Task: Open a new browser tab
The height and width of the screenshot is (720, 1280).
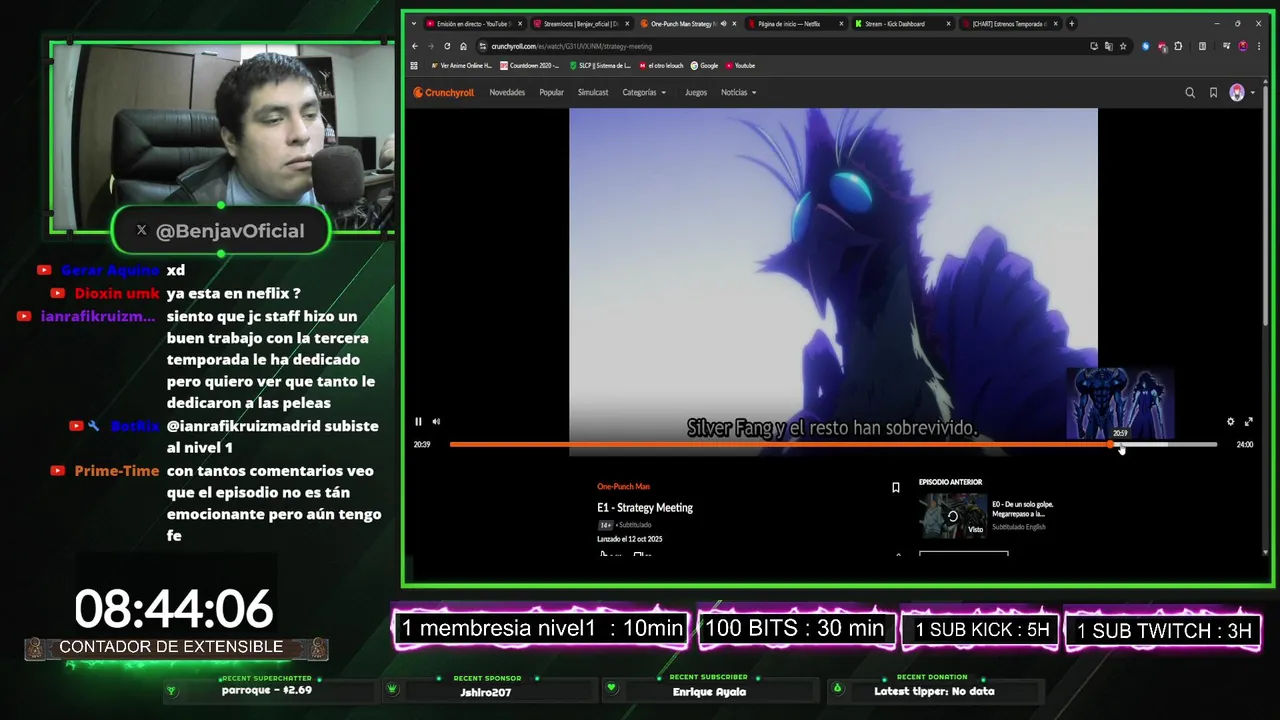Action: [x=1071, y=23]
